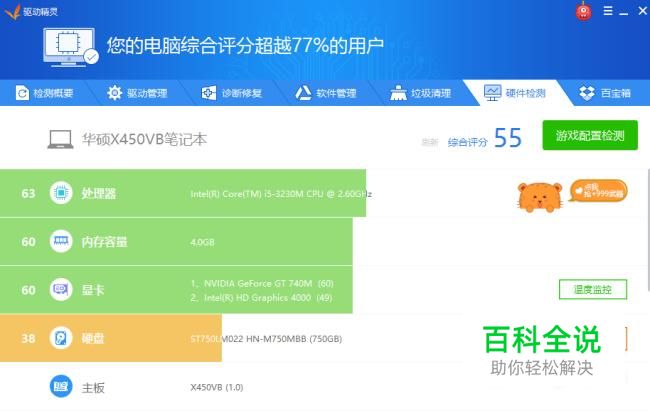The height and width of the screenshot is (411, 650).
Task: Click the 主板 label
Action: click(93, 388)
